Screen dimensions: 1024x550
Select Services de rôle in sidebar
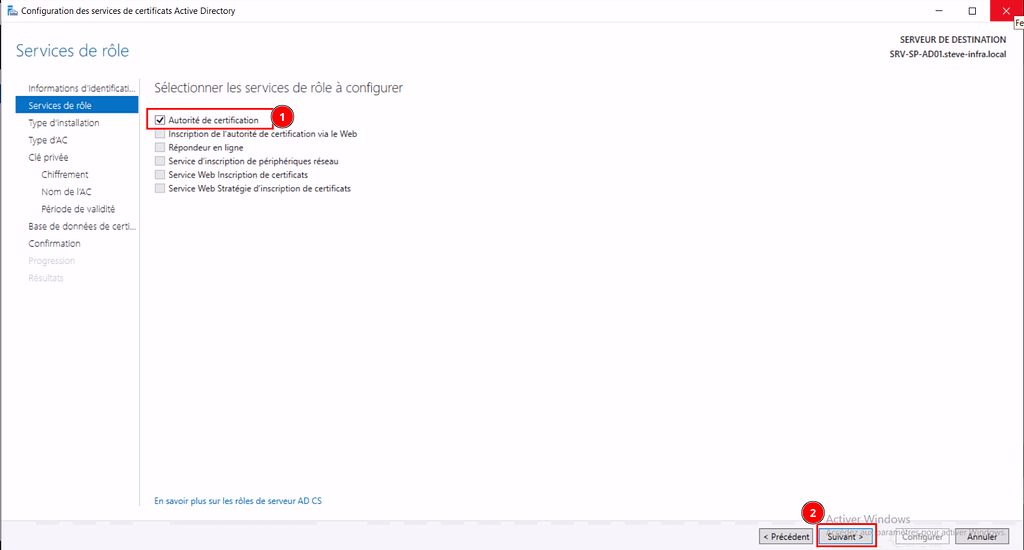(62, 105)
